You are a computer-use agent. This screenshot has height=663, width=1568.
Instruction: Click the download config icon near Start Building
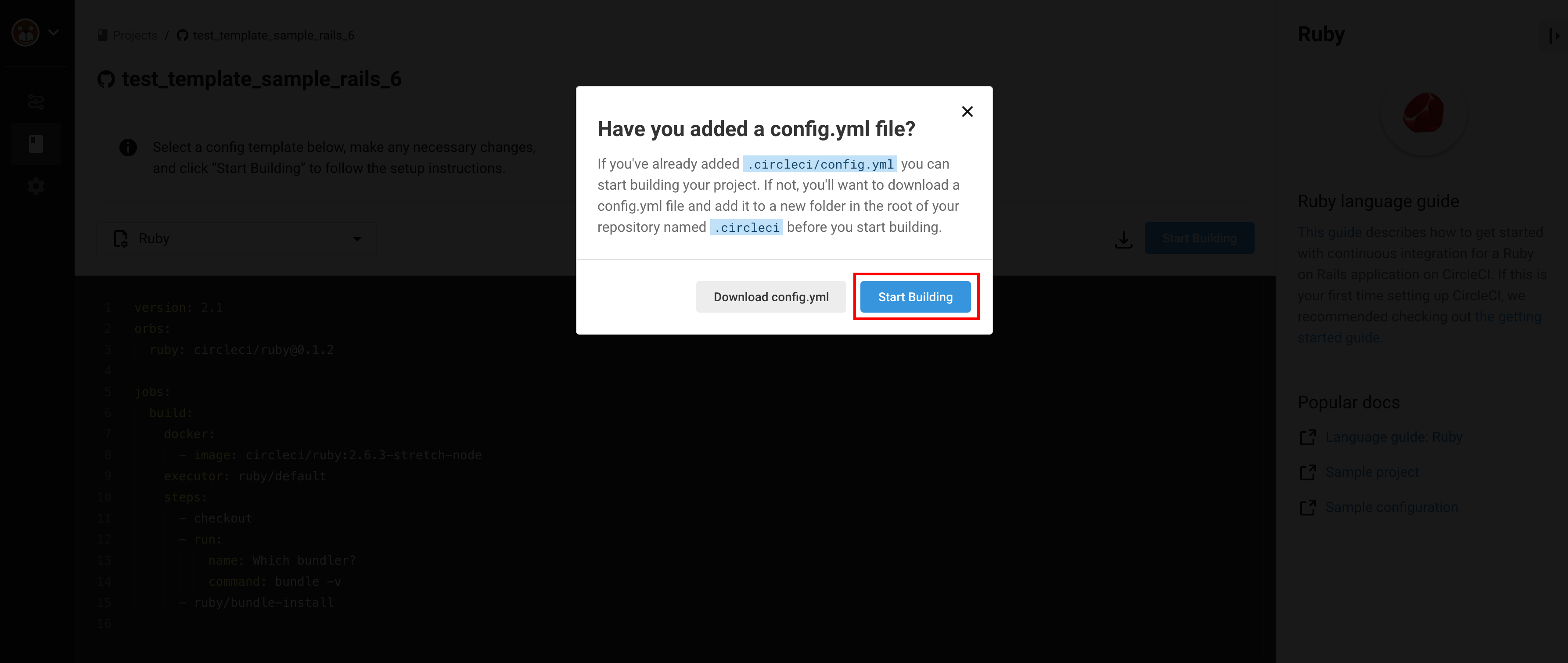pyautogui.click(x=1123, y=239)
